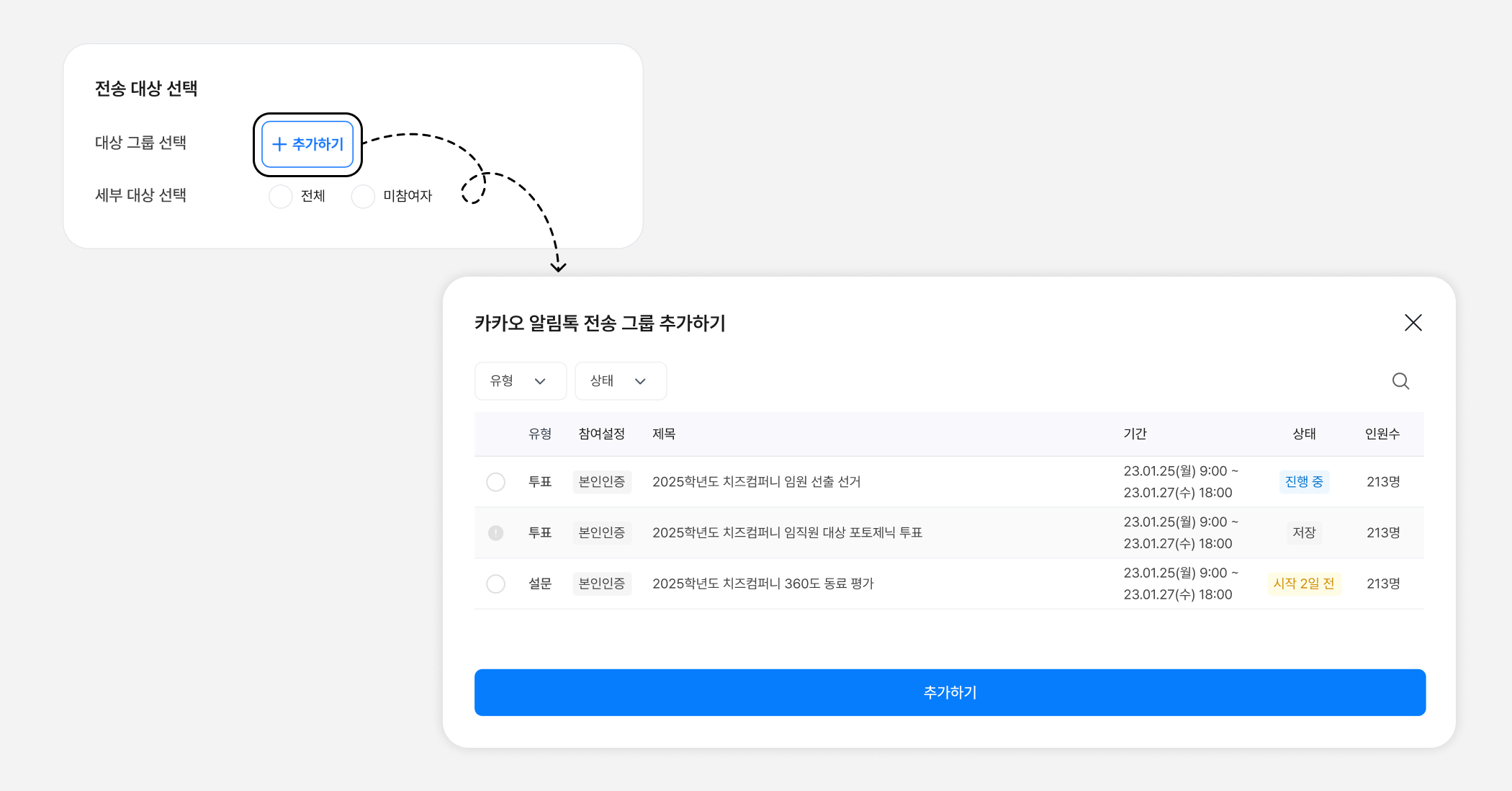This screenshot has height=791, width=1512.
Task: Click the plus 추가하기 outline button
Action: (x=307, y=144)
